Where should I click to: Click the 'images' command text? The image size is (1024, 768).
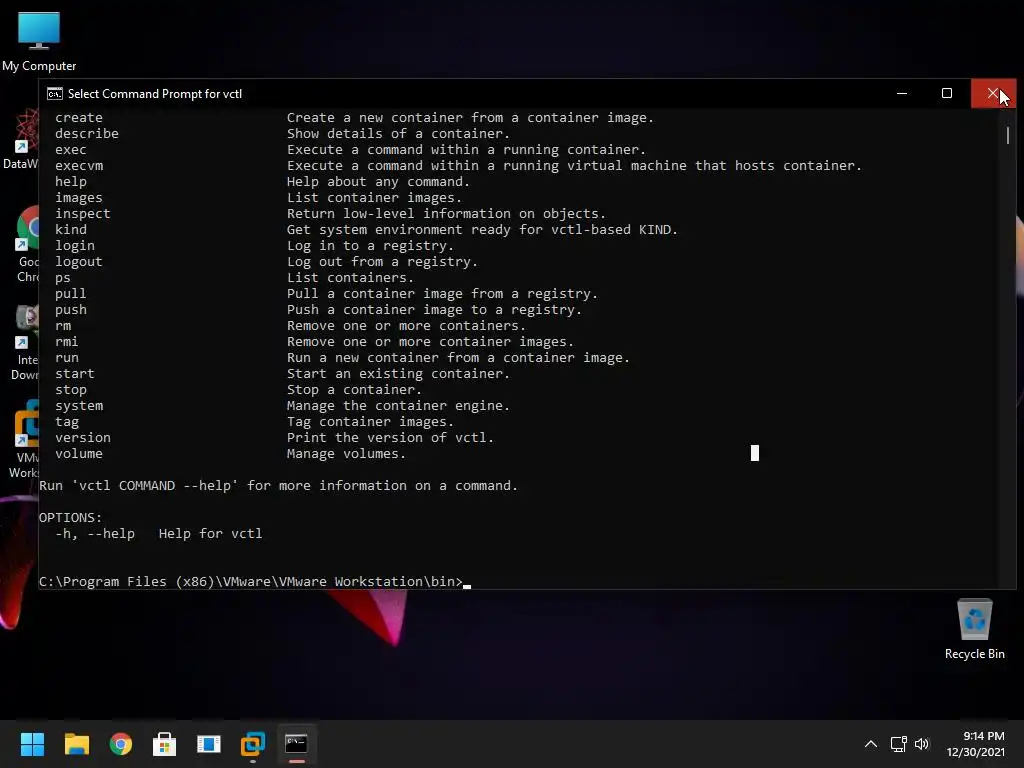pyautogui.click(x=79, y=197)
